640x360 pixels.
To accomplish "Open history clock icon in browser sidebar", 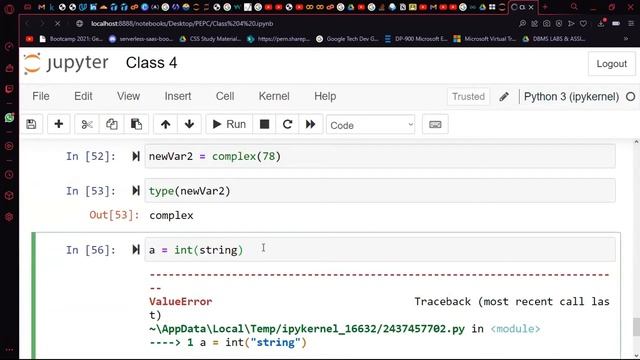I will (9, 175).
